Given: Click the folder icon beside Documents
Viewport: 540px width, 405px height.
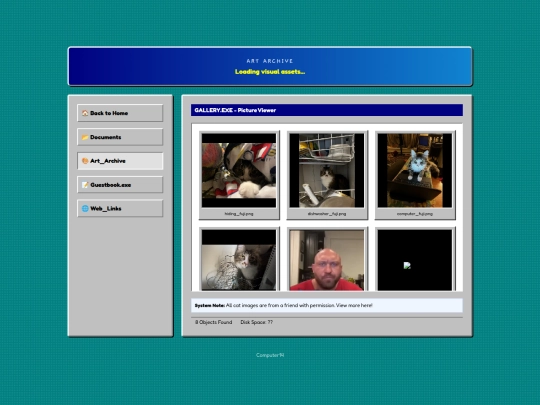Looking at the screenshot, I should (85, 137).
